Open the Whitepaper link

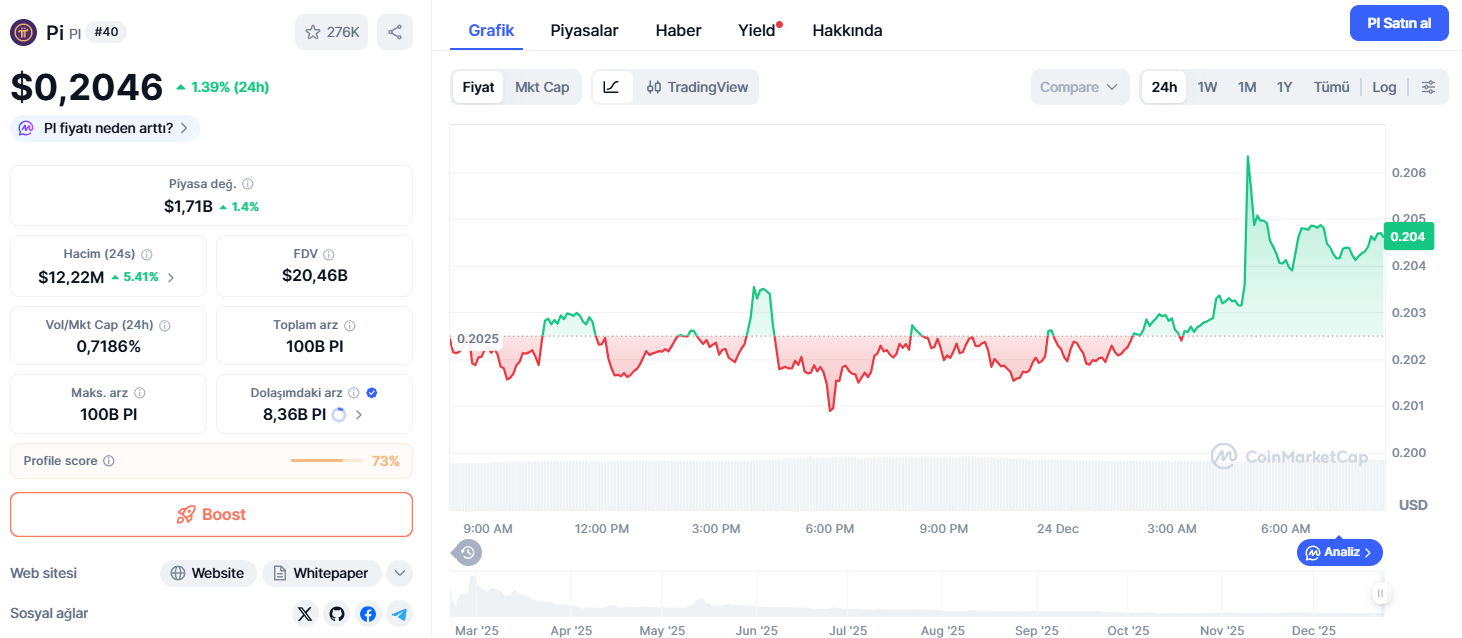click(x=322, y=573)
